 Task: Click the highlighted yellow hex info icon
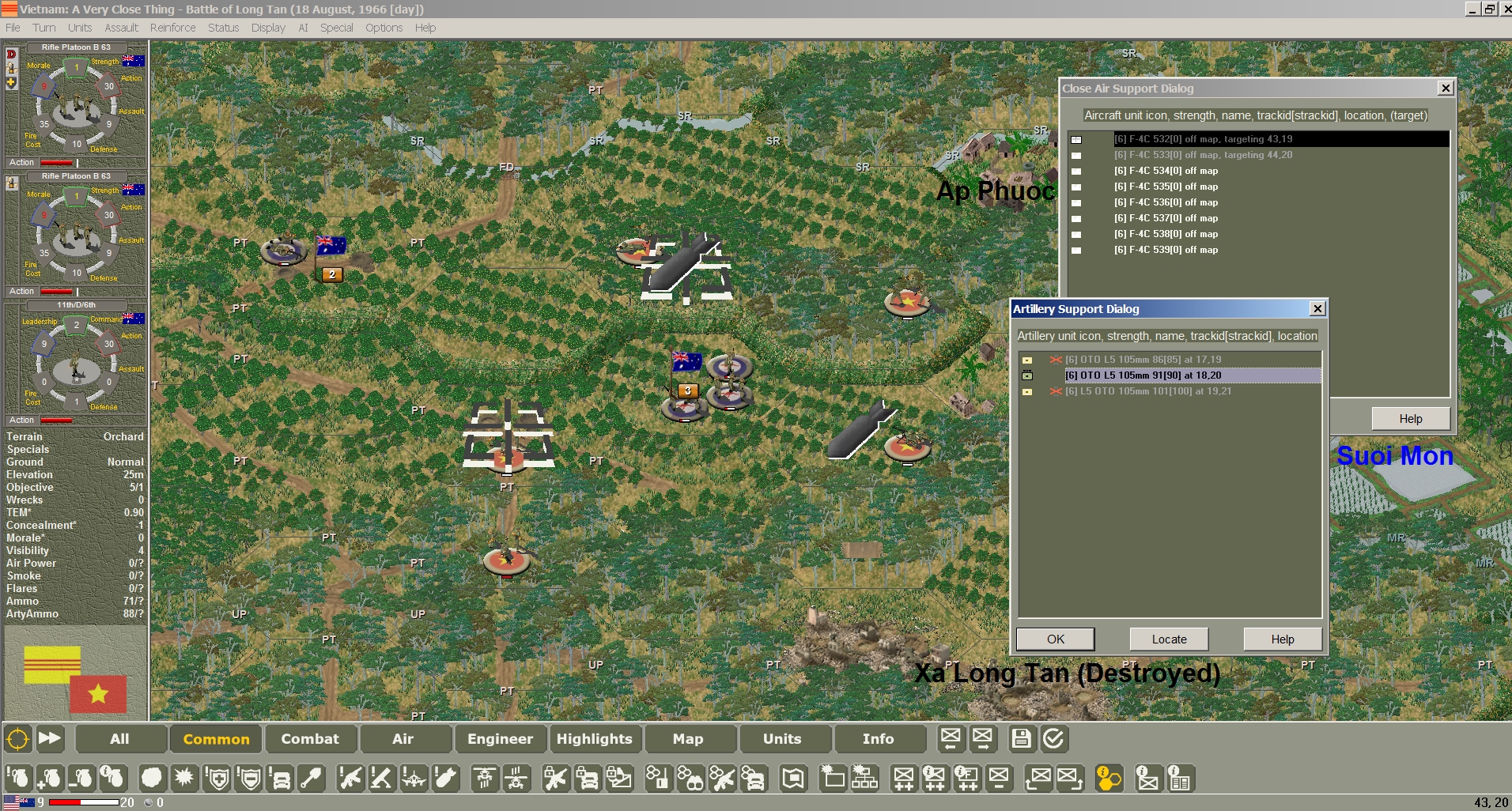point(1109,779)
